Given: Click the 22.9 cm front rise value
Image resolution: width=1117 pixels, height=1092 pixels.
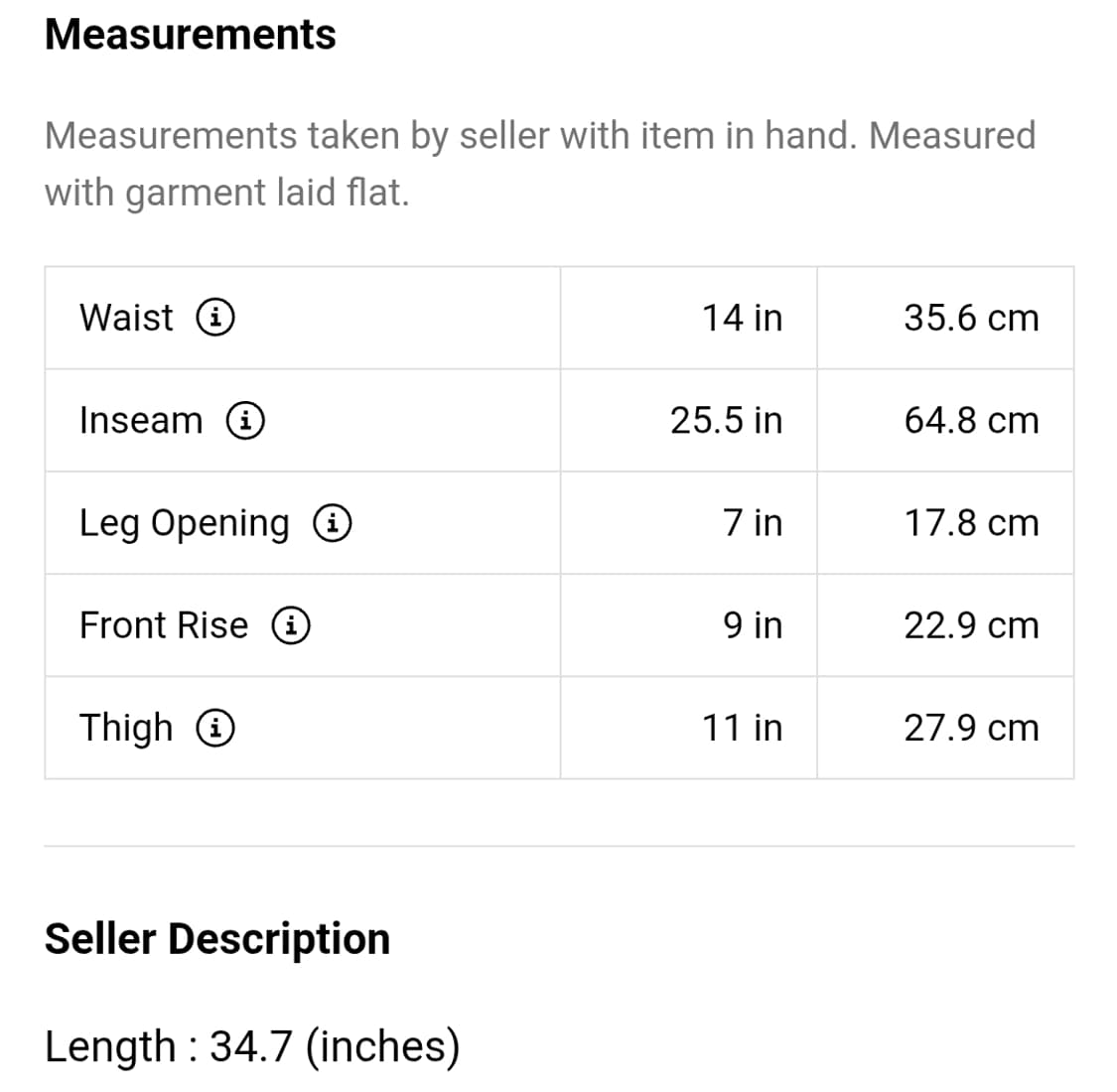Looking at the screenshot, I should click(x=972, y=625).
